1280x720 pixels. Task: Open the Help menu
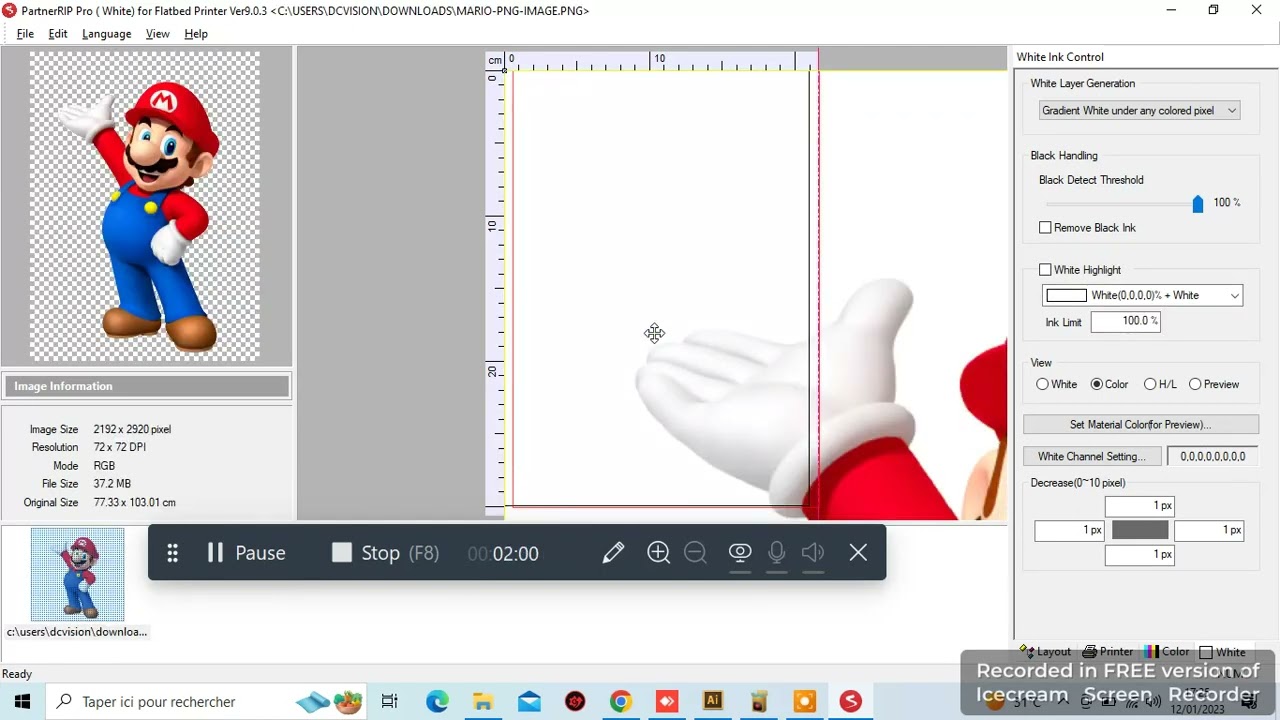(x=196, y=34)
